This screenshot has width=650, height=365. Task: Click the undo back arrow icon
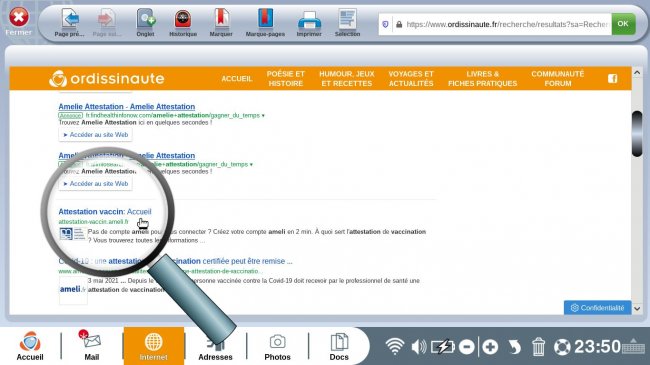click(514, 346)
